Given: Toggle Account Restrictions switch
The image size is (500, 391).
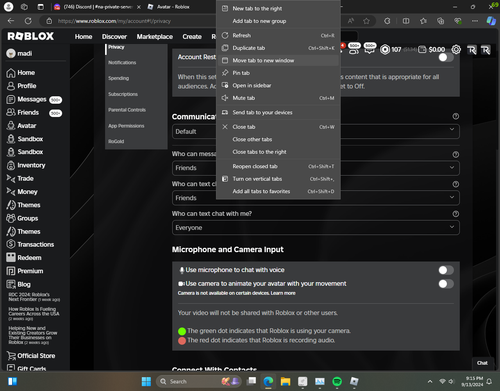Looking at the screenshot, I should point(446,57).
